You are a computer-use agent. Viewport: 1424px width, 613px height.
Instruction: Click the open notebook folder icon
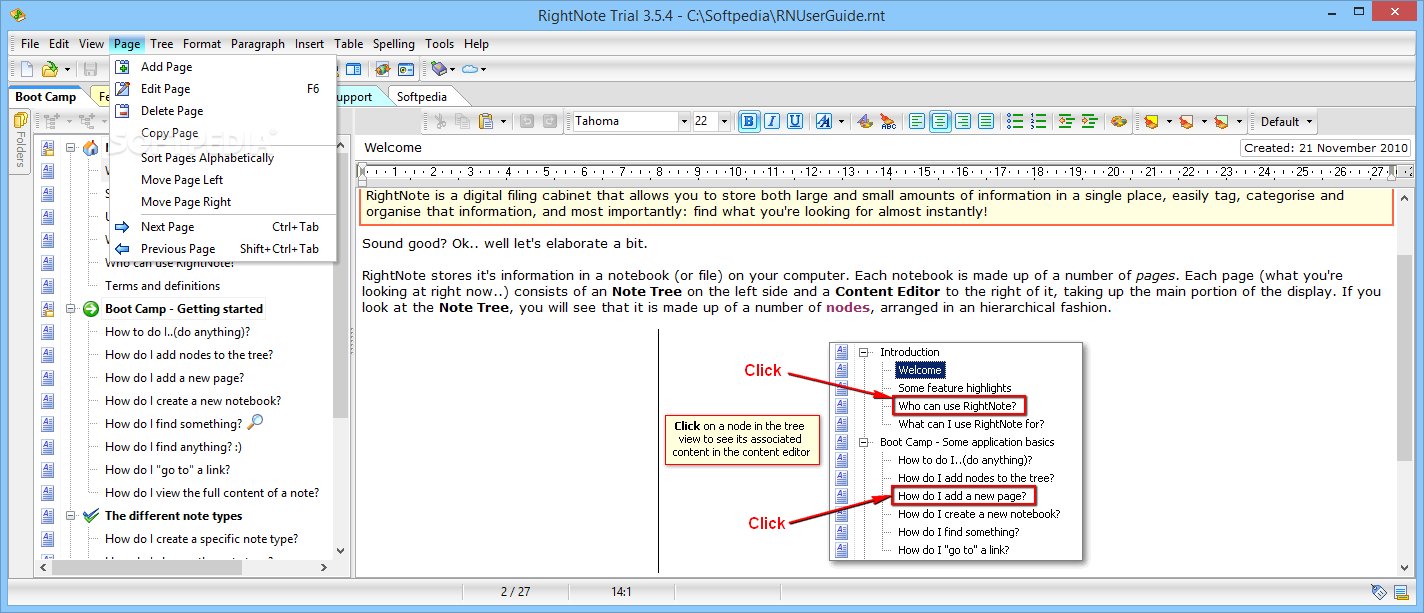tap(49, 69)
